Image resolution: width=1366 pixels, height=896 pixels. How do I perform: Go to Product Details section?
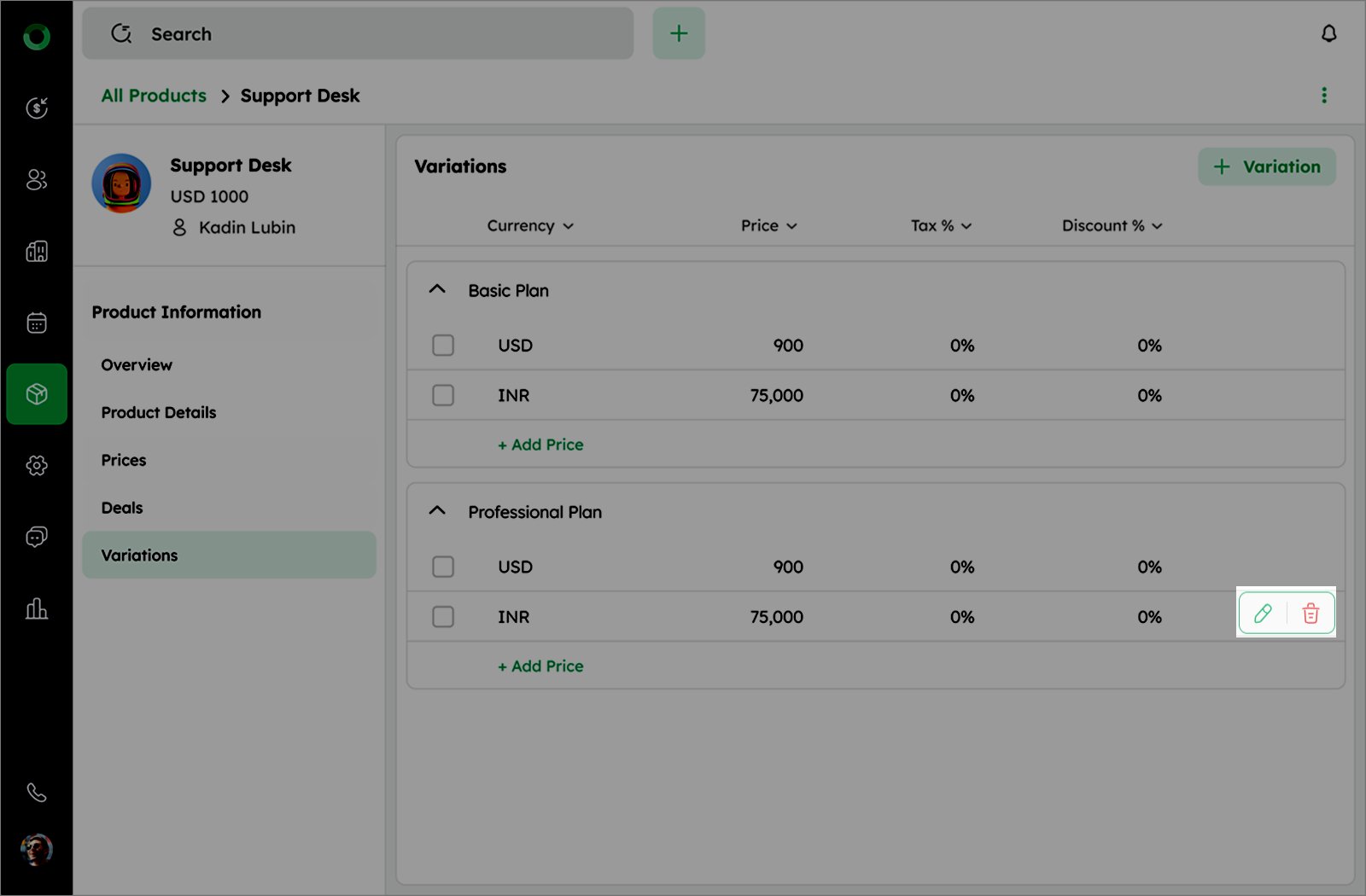coord(159,412)
